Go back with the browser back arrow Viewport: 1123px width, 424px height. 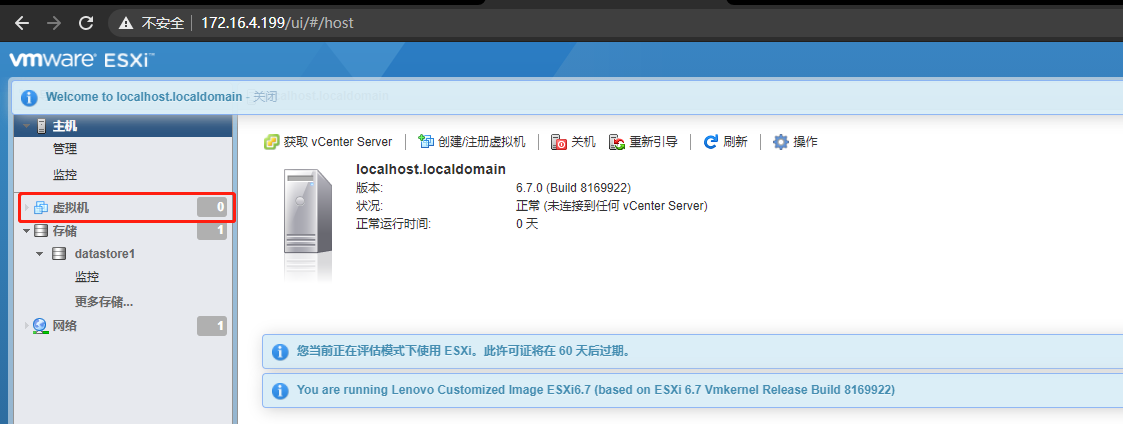click(x=22, y=23)
